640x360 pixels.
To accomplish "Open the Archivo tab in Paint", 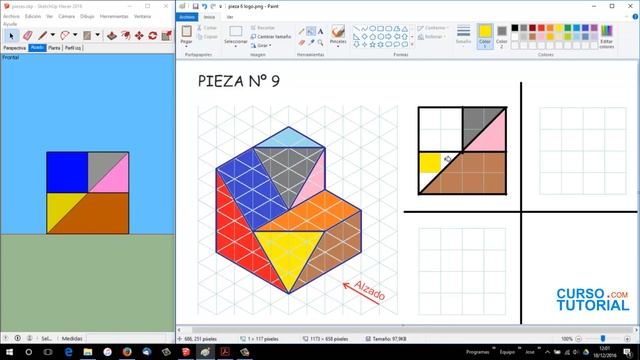I will tap(187, 17).
